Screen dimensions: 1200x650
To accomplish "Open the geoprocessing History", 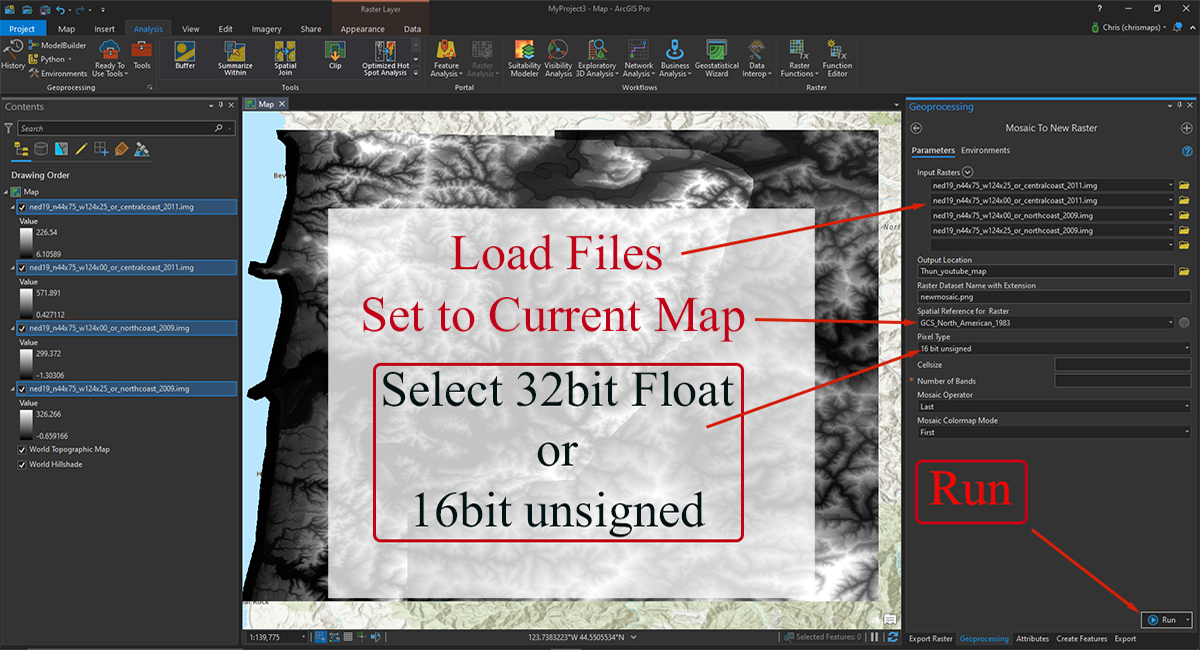I will point(13,54).
